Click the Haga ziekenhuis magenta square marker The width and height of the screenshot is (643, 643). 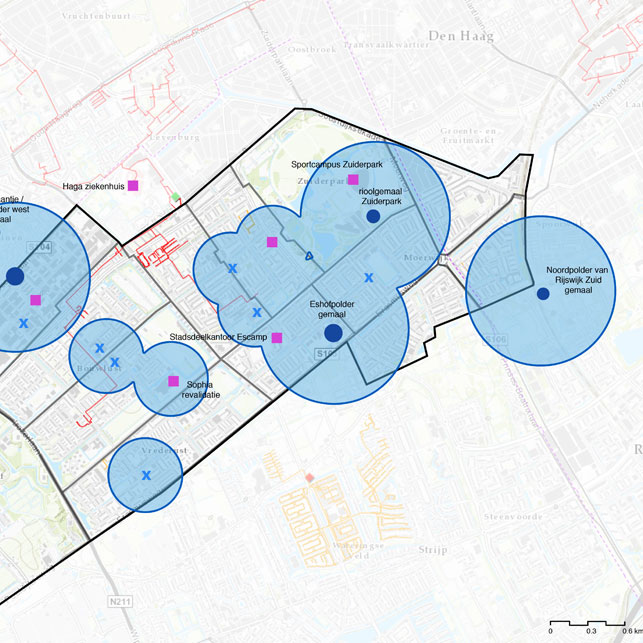[132, 185]
